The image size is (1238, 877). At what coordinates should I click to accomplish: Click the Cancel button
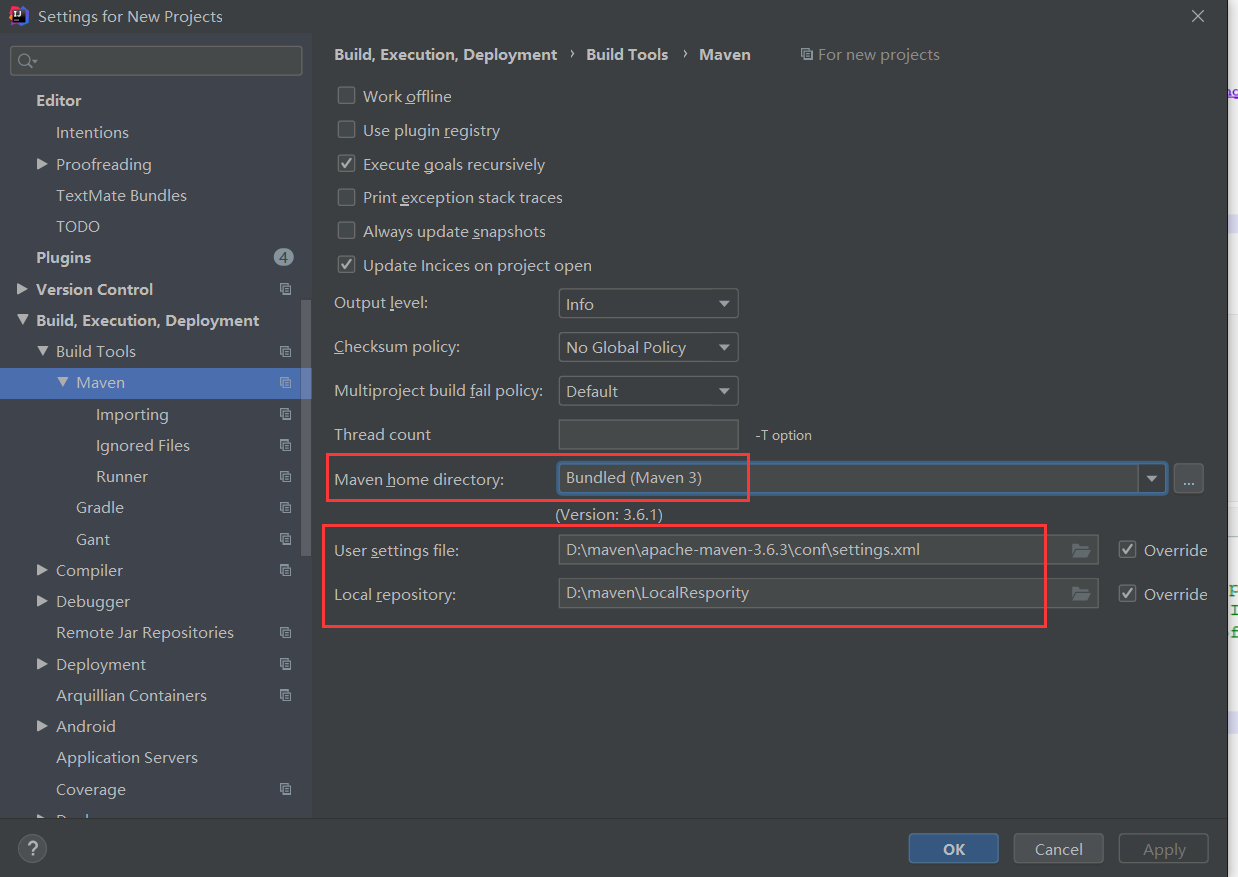click(x=1059, y=849)
